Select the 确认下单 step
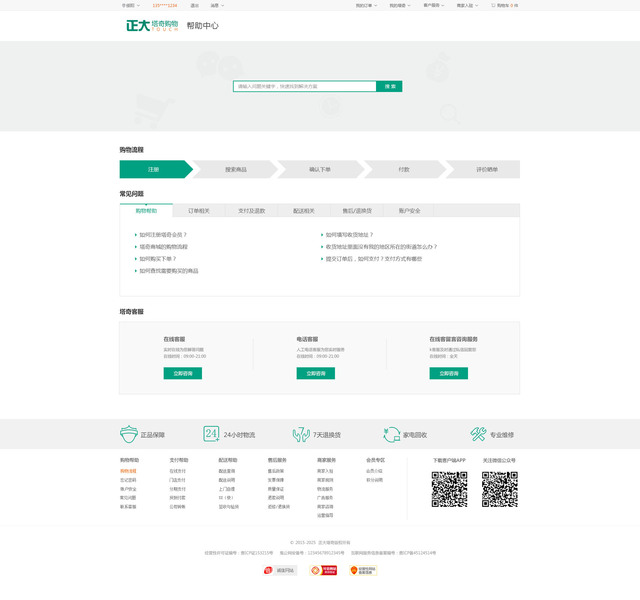Viewport: 640px width, 600px height. click(x=320, y=169)
